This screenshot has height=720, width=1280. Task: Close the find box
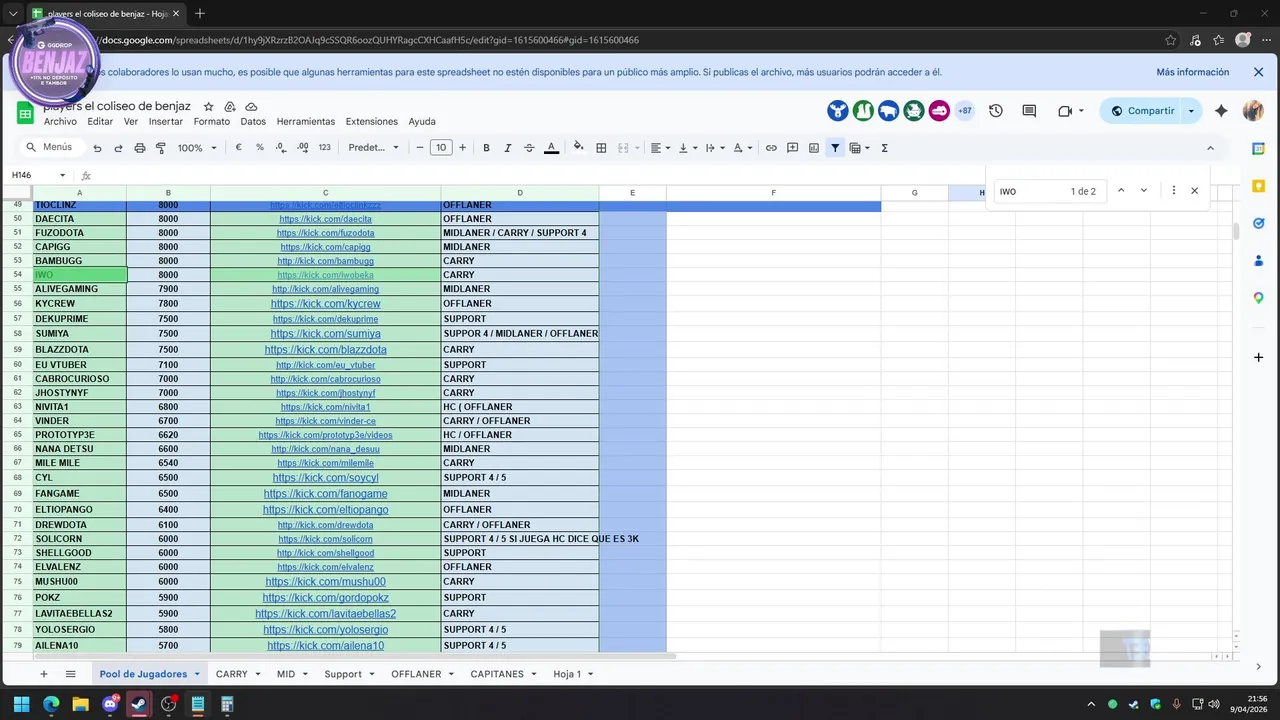point(1194,191)
